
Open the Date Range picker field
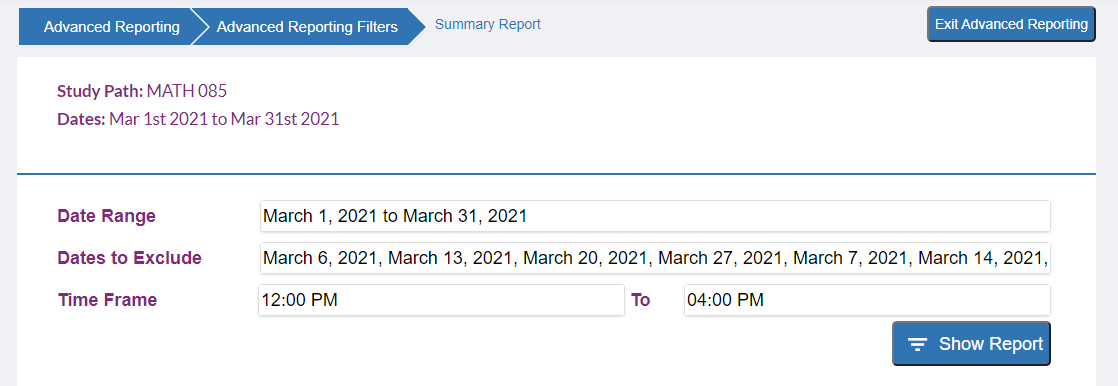tap(655, 216)
